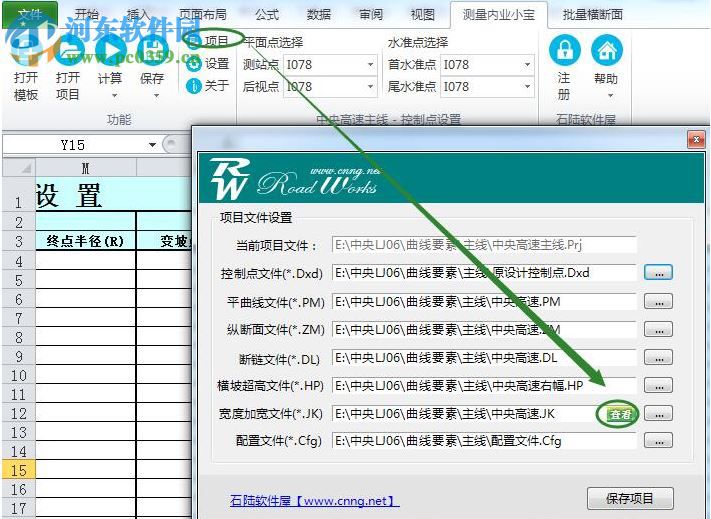Browse for 配置文件(*.Cfg)

pos(658,441)
